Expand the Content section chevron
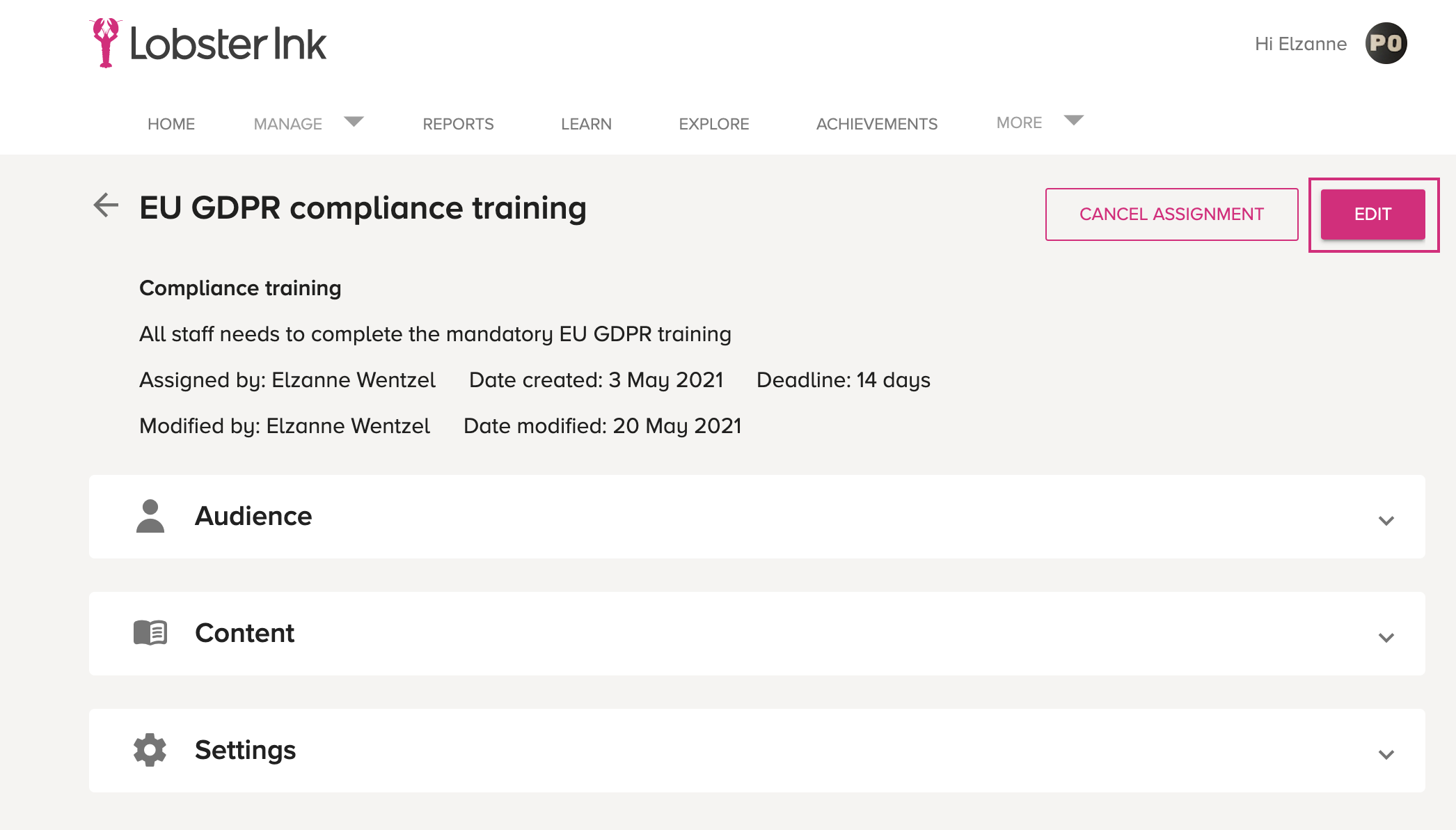The width and height of the screenshot is (1456, 830). coord(1386,637)
